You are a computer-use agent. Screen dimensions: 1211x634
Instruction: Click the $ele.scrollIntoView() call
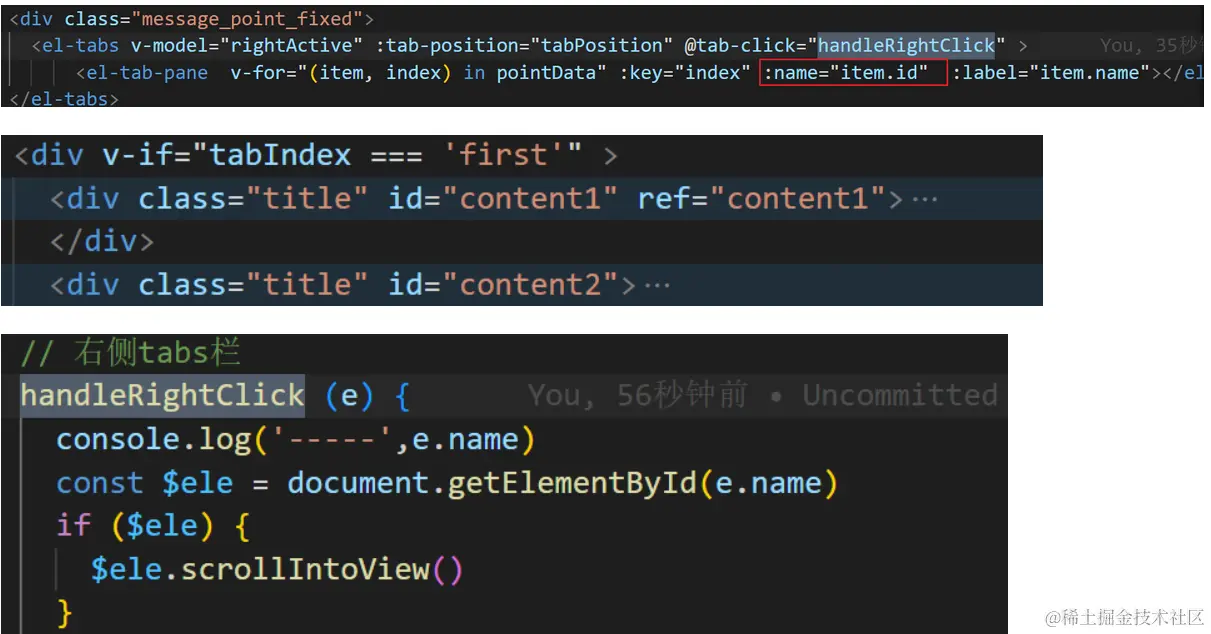pyautogui.click(x=277, y=570)
